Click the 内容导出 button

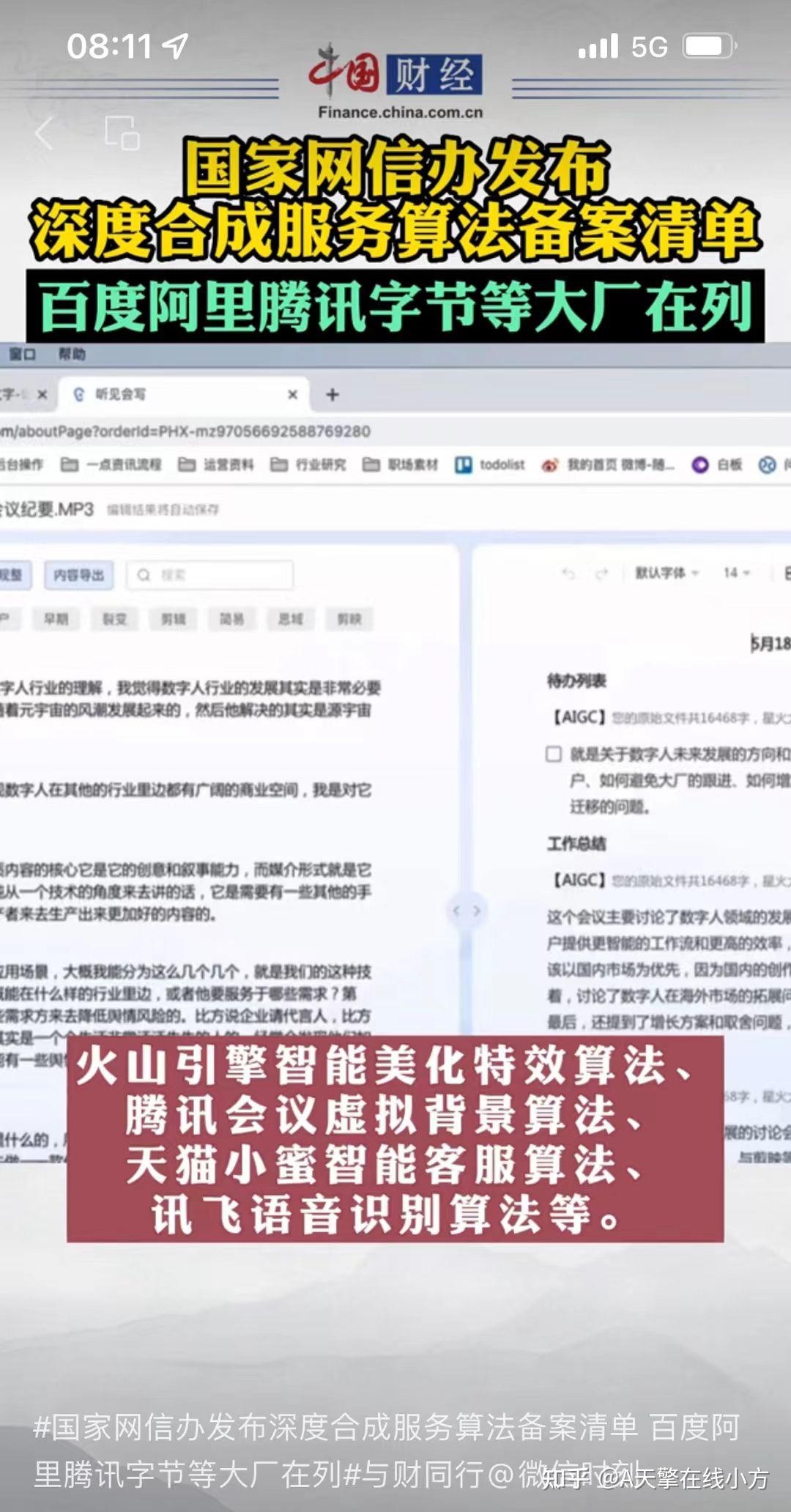tap(78, 575)
